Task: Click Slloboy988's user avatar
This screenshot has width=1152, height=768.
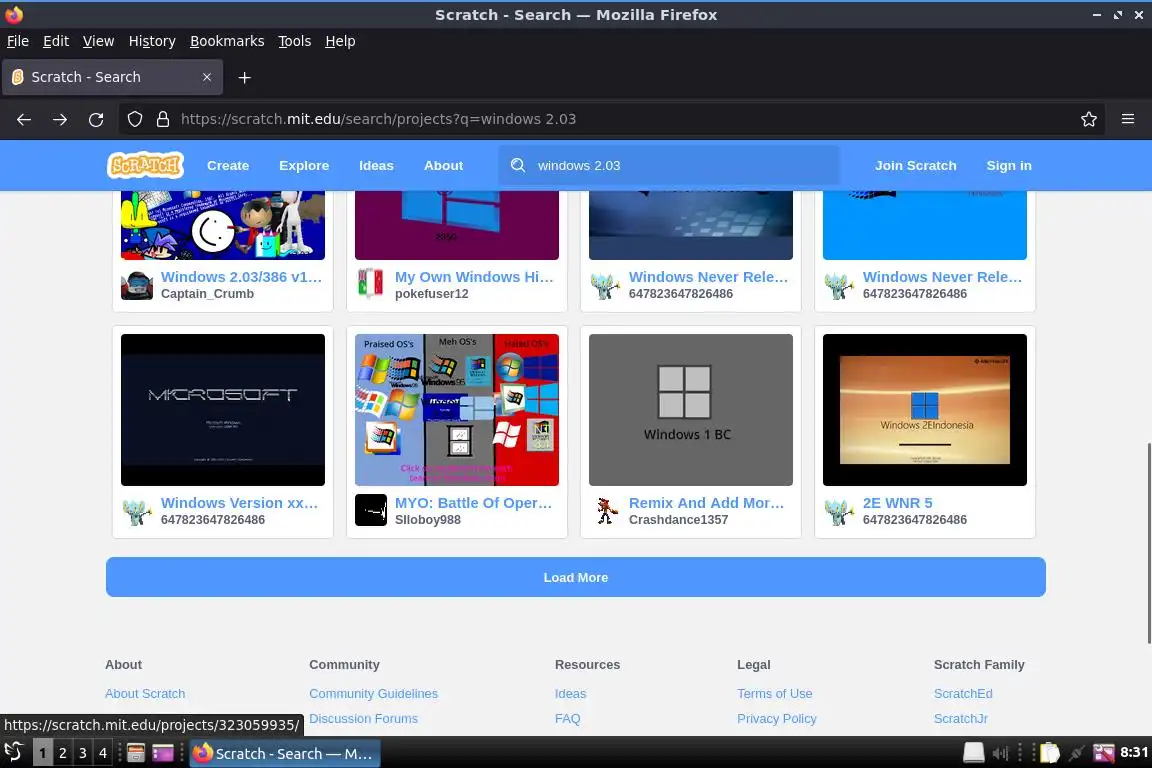Action: click(370, 510)
